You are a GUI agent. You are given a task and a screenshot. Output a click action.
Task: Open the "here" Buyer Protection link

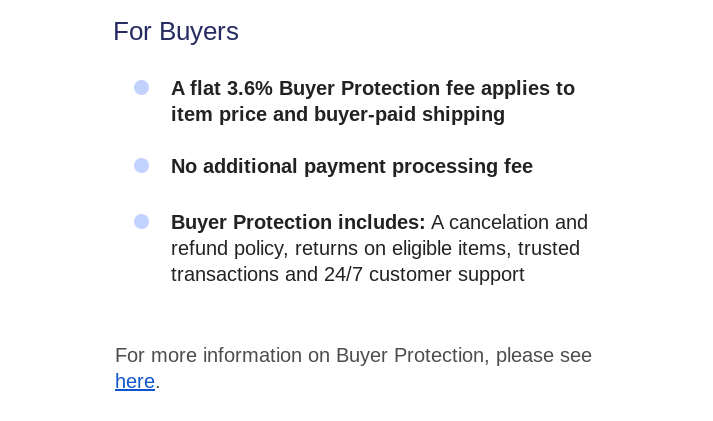(135, 381)
